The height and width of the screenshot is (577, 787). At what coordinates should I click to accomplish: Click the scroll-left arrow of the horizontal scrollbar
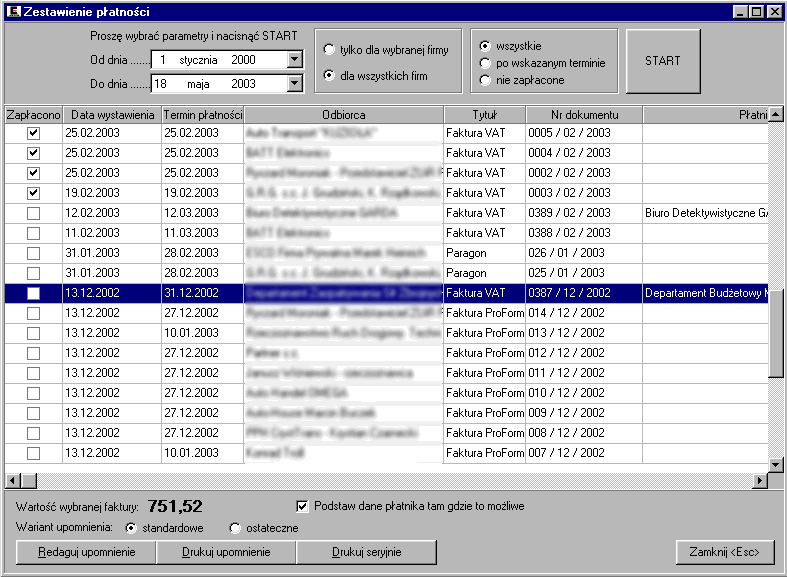pyautogui.click(x=13, y=481)
